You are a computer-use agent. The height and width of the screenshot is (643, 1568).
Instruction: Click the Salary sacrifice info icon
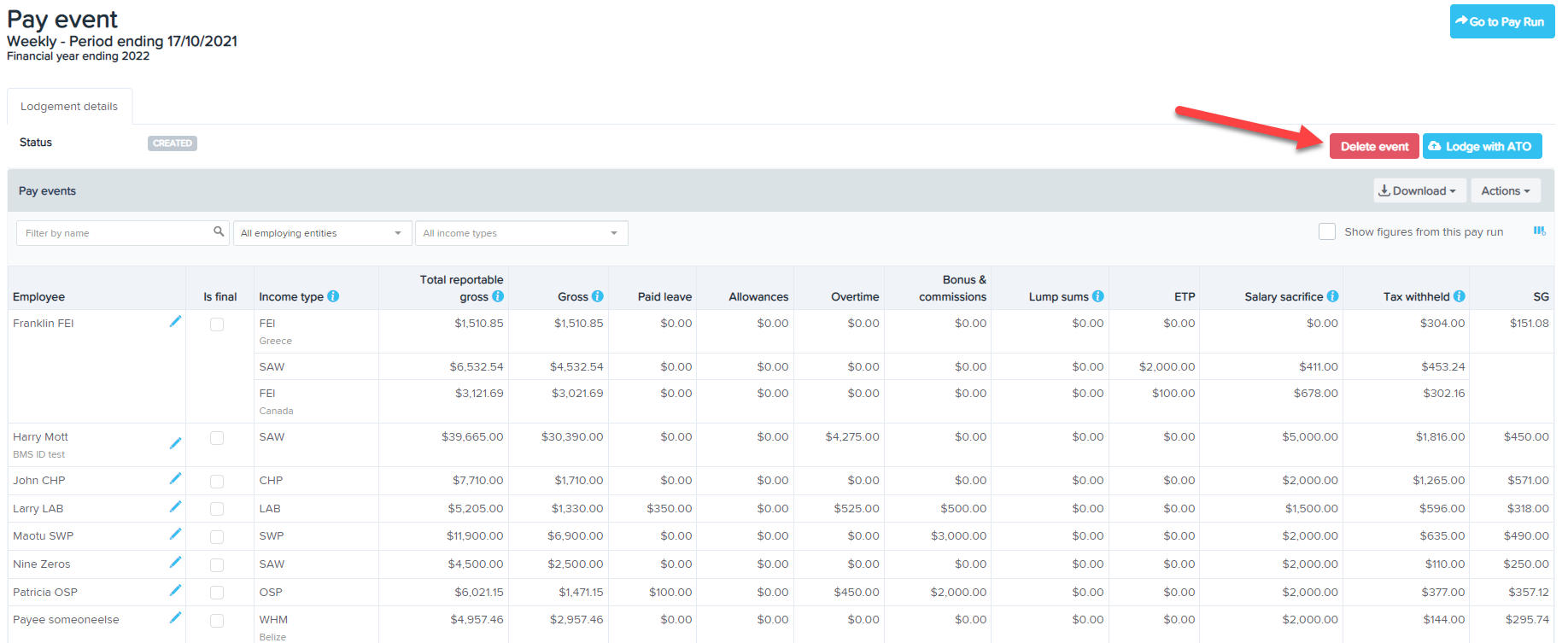point(1332,296)
